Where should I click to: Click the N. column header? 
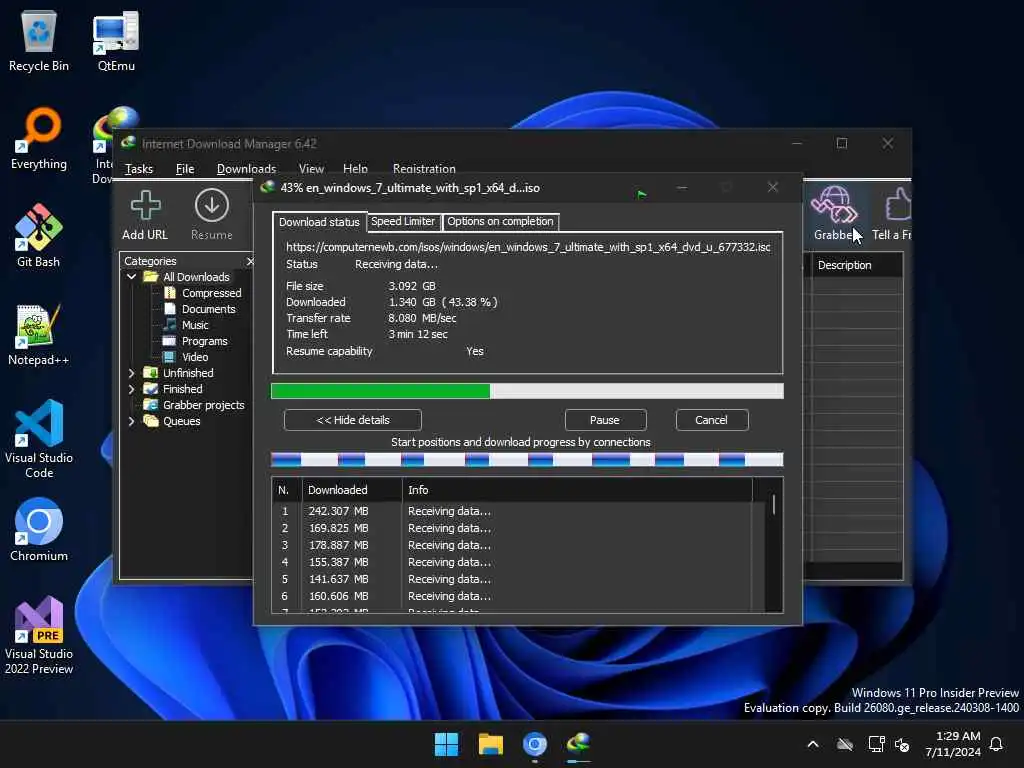(x=286, y=490)
